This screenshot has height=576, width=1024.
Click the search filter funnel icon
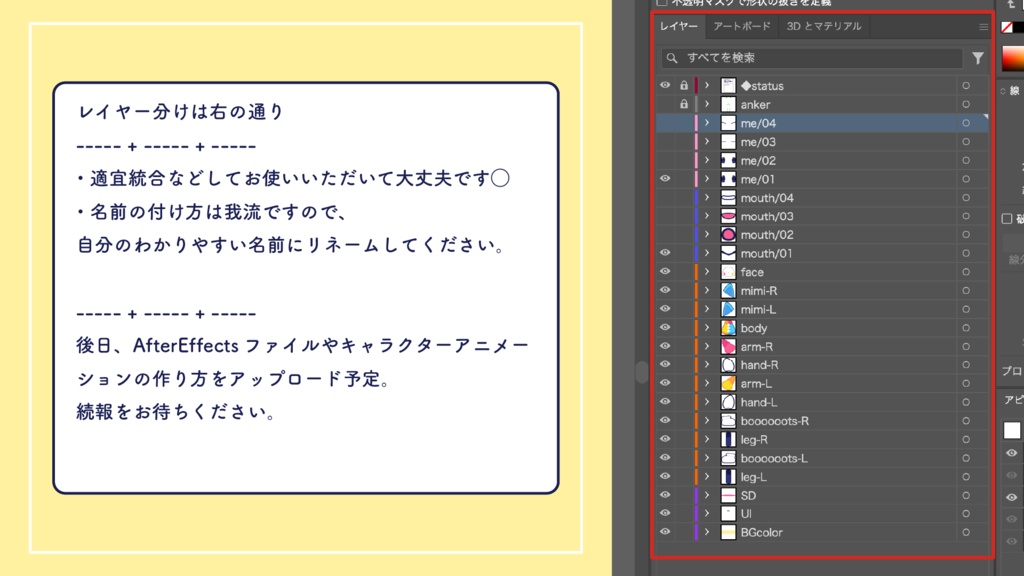pyautogui.click(x=978, y=57)
